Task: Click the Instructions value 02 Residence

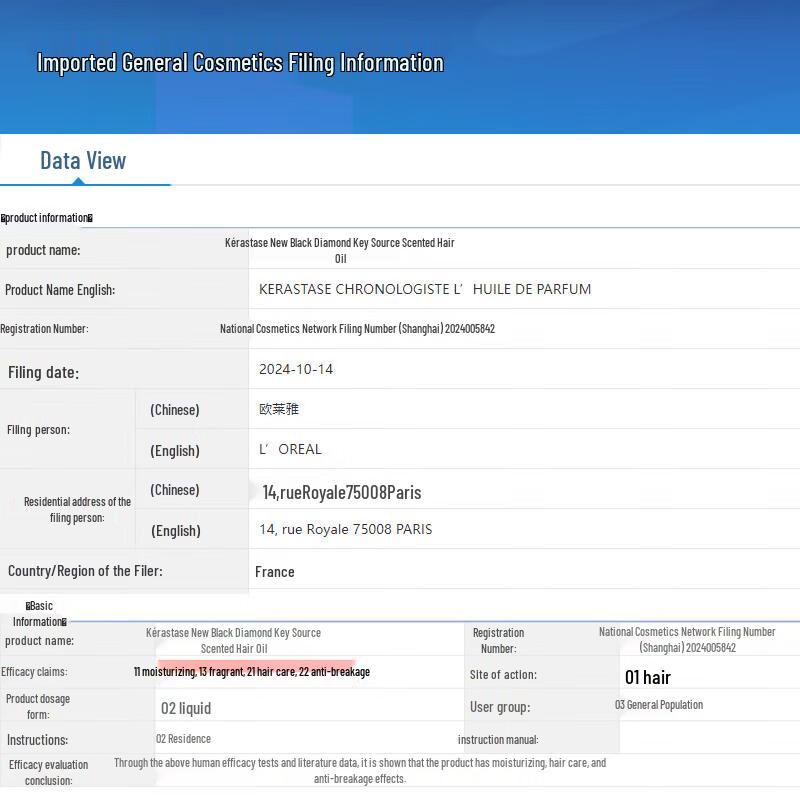Action: [x=183, y=739]
